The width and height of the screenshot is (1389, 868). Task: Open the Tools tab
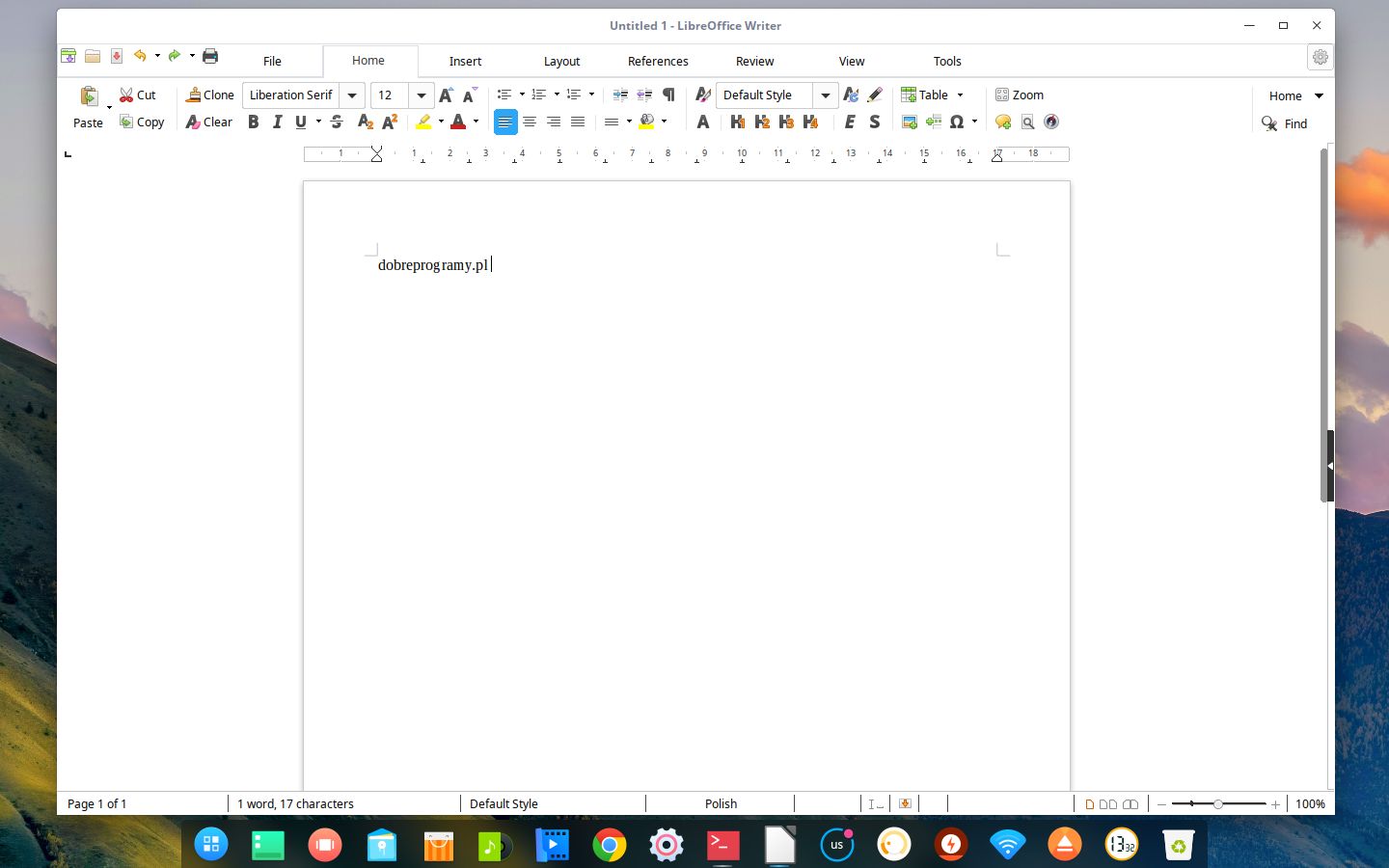[x=947, y=61]
